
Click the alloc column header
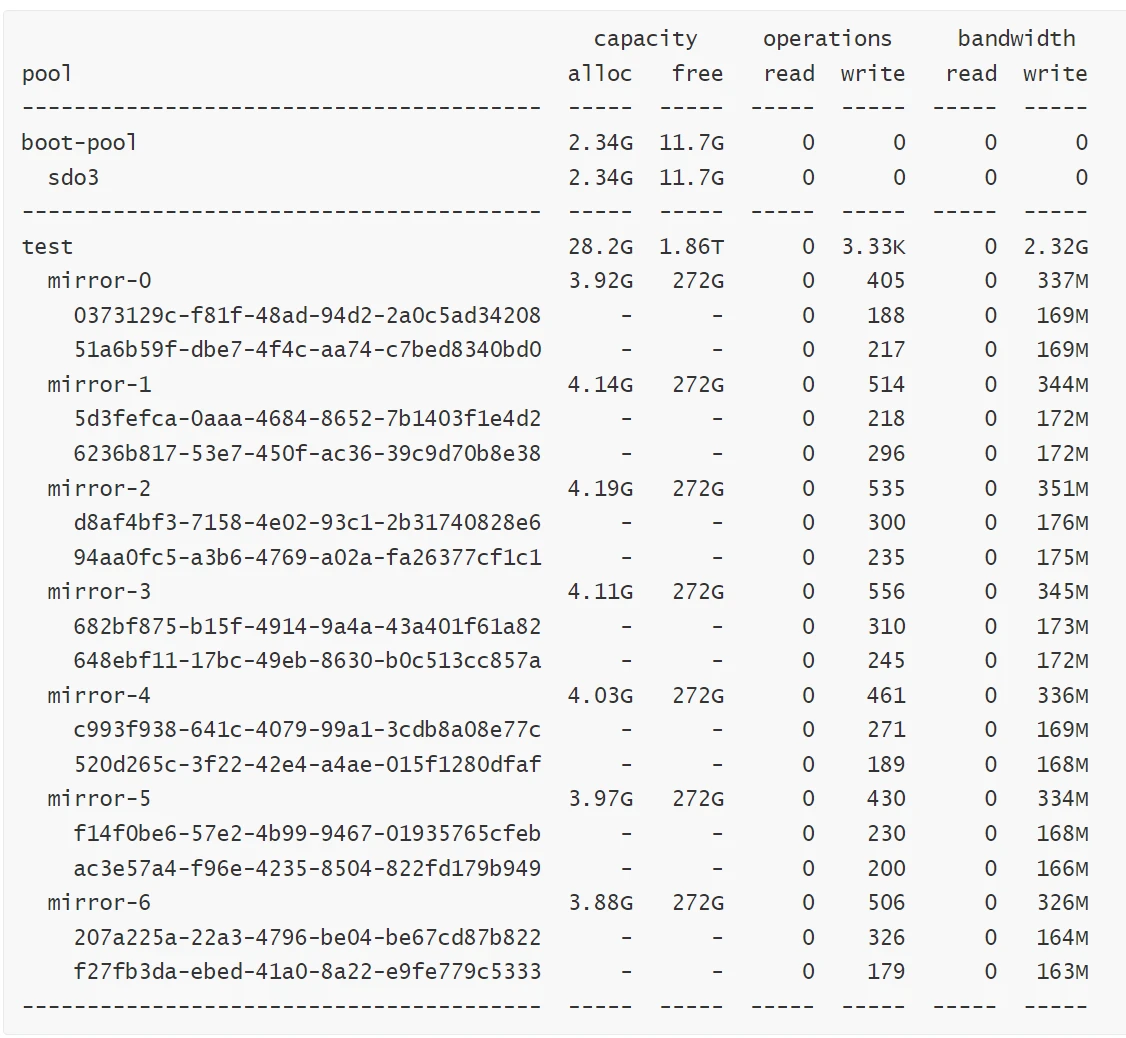click(600, 74)
